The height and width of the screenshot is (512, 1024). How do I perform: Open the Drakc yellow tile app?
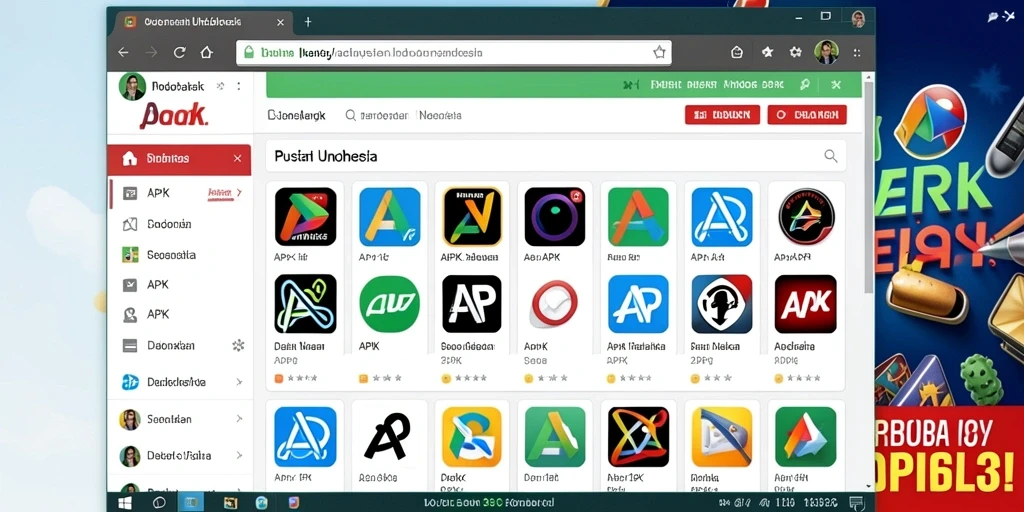pyautogui.click(x=472, y=436)
